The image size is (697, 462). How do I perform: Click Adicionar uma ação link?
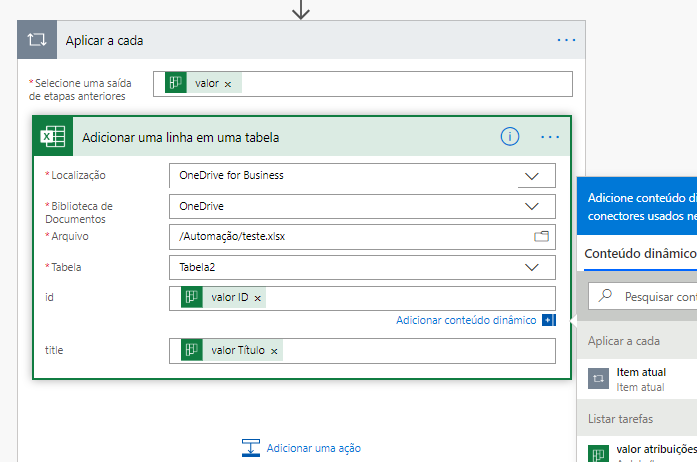313,448
